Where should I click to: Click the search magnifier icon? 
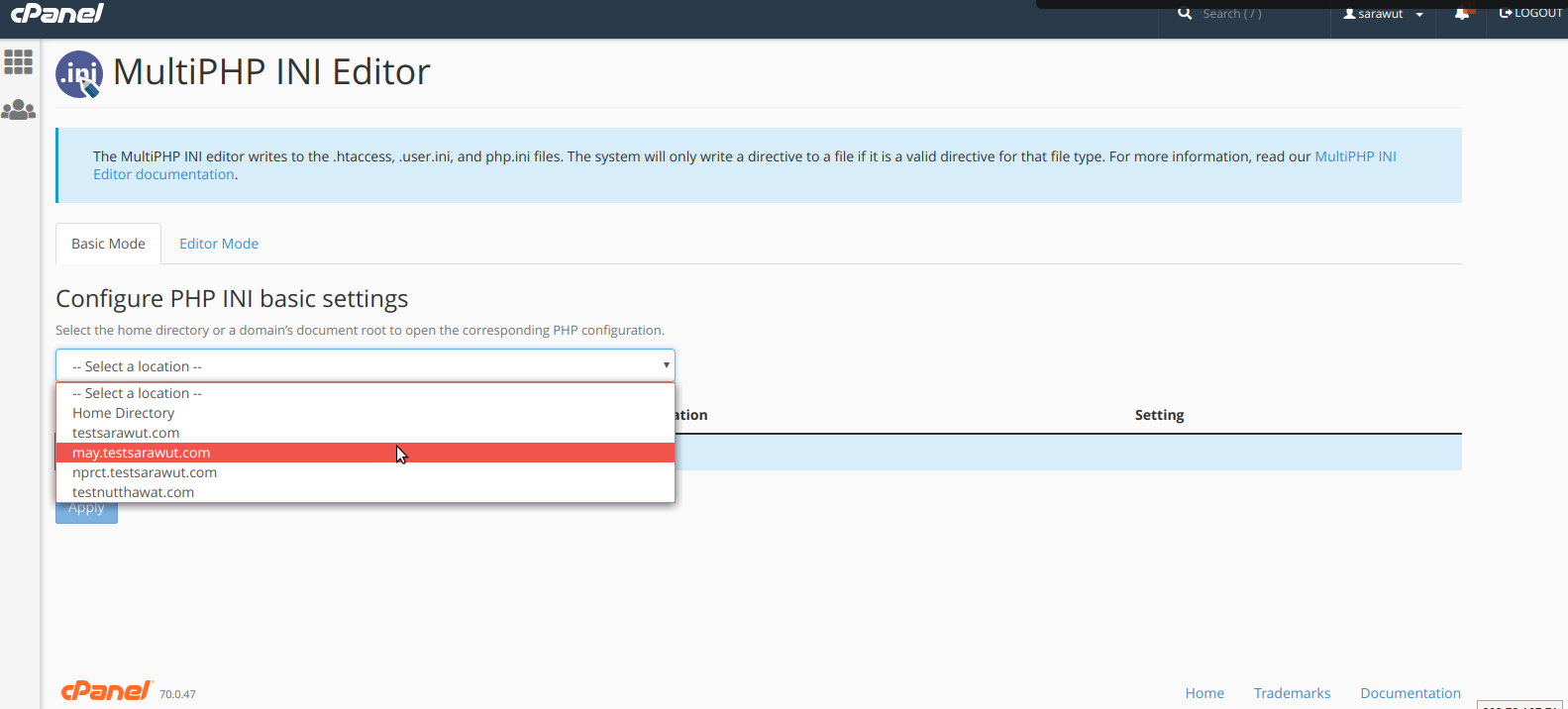click(x=1185, y=13)
